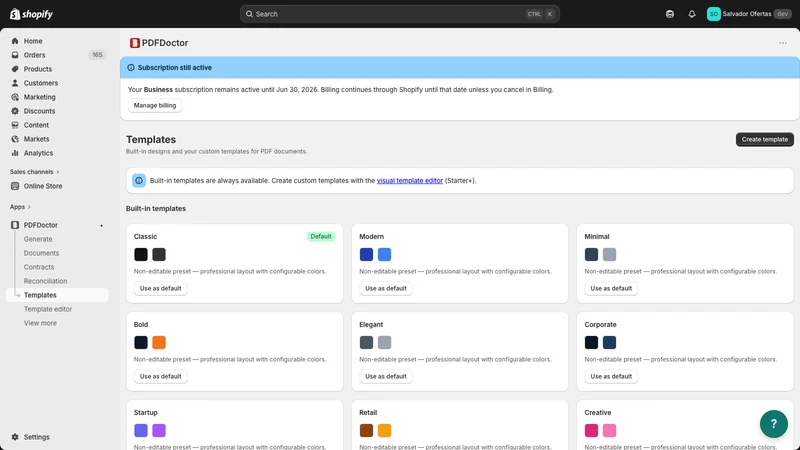Use the Elegant template as default

click(x=386, y=376)
